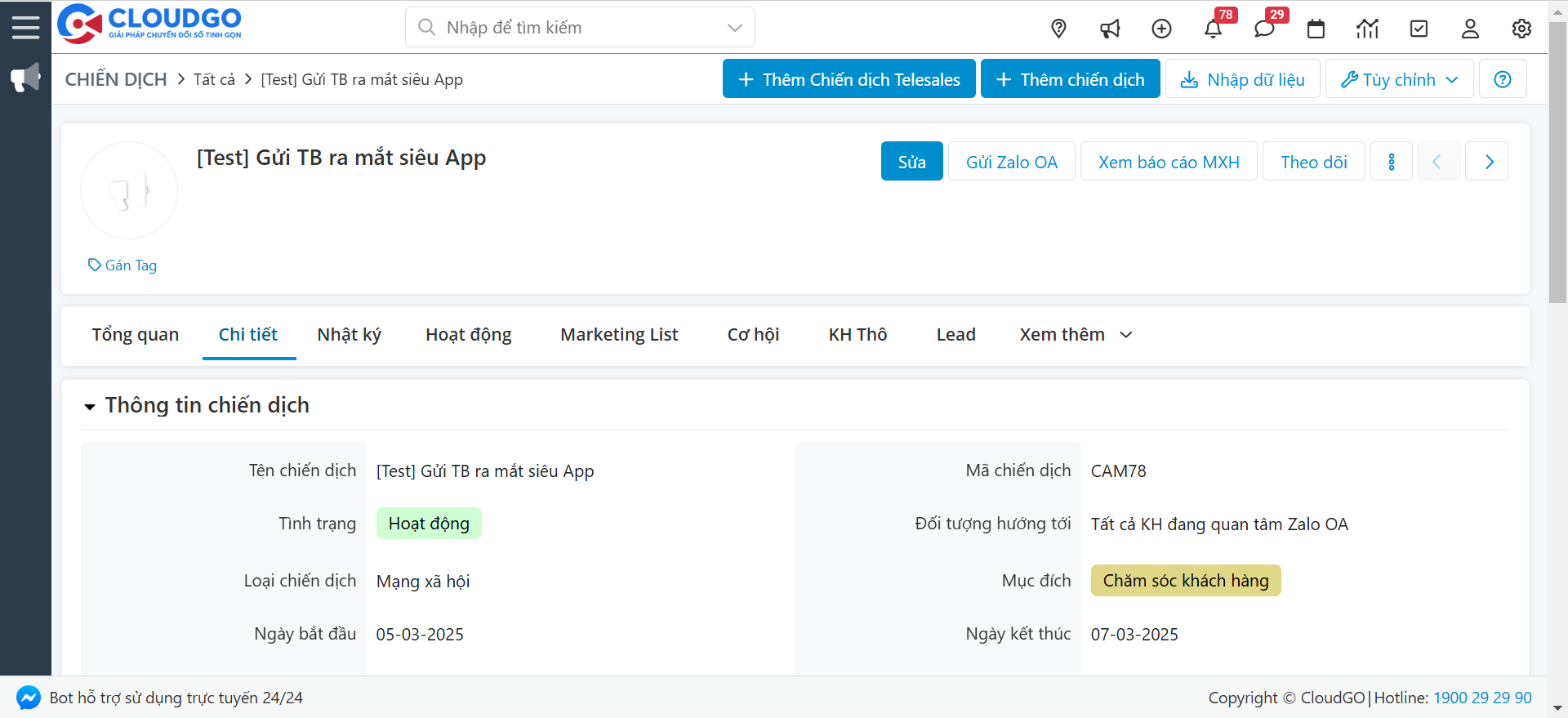Click the chart analytics icon

coord(1367,29)
